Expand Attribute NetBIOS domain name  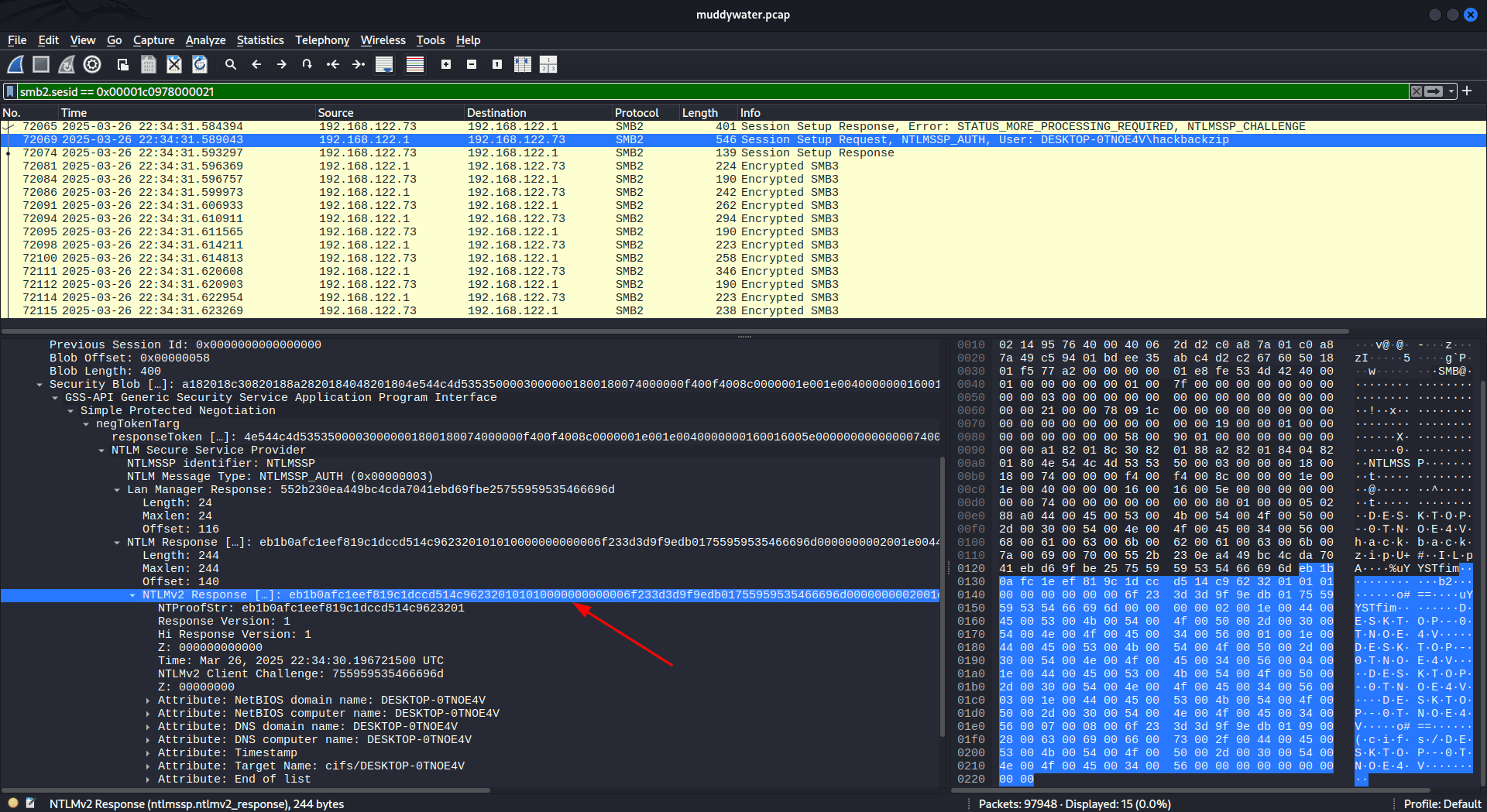coord(148,701)
